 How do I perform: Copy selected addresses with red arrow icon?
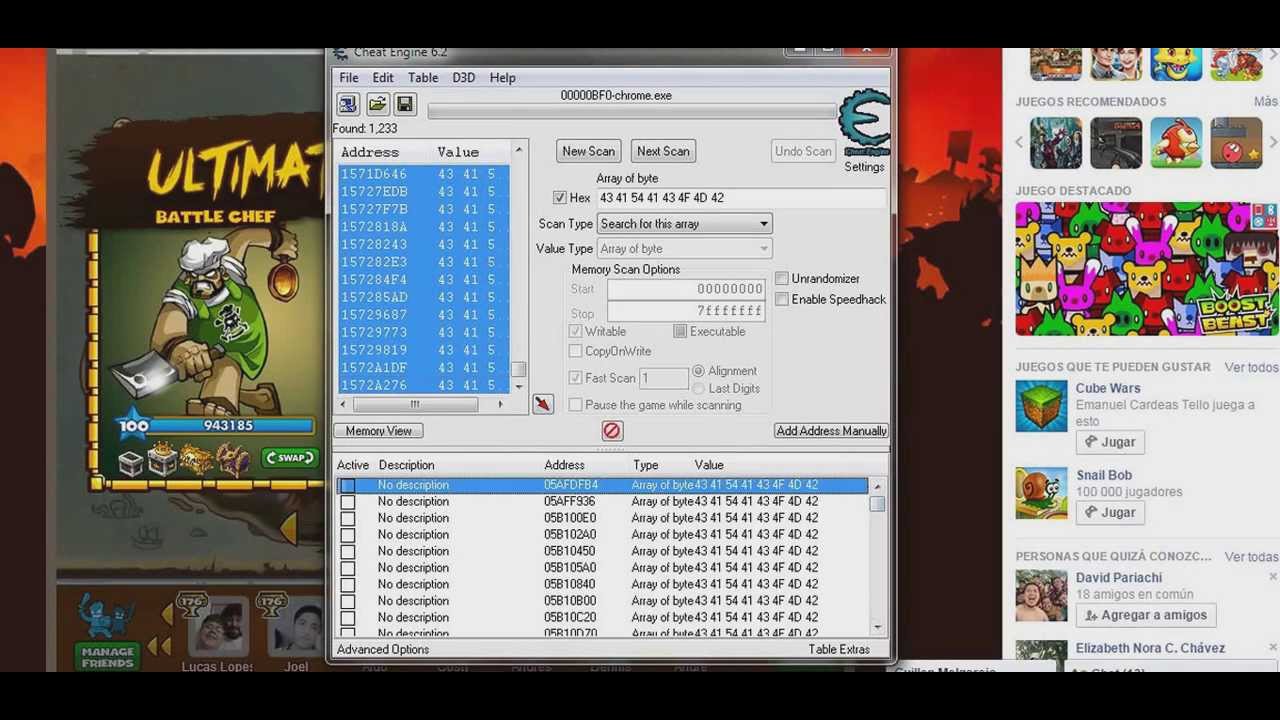click(x=542, y=404)
